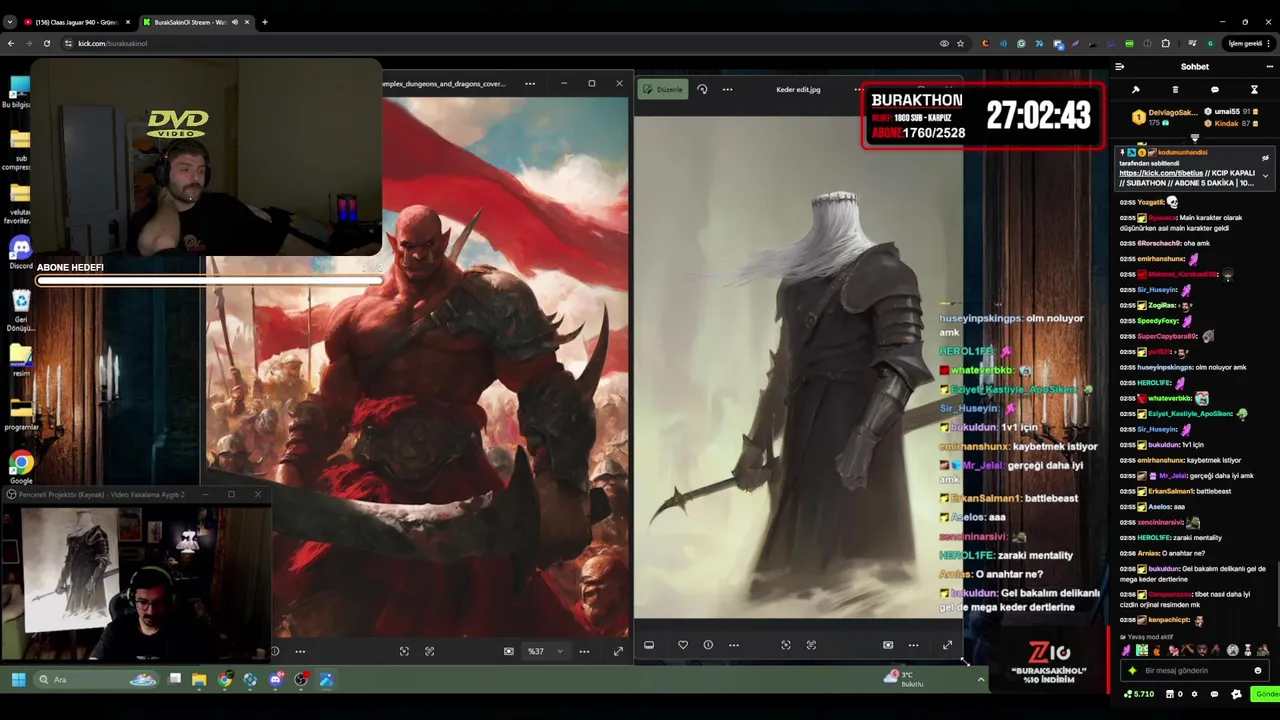Click the hourglass slow-mode icon

(1254, 90)
